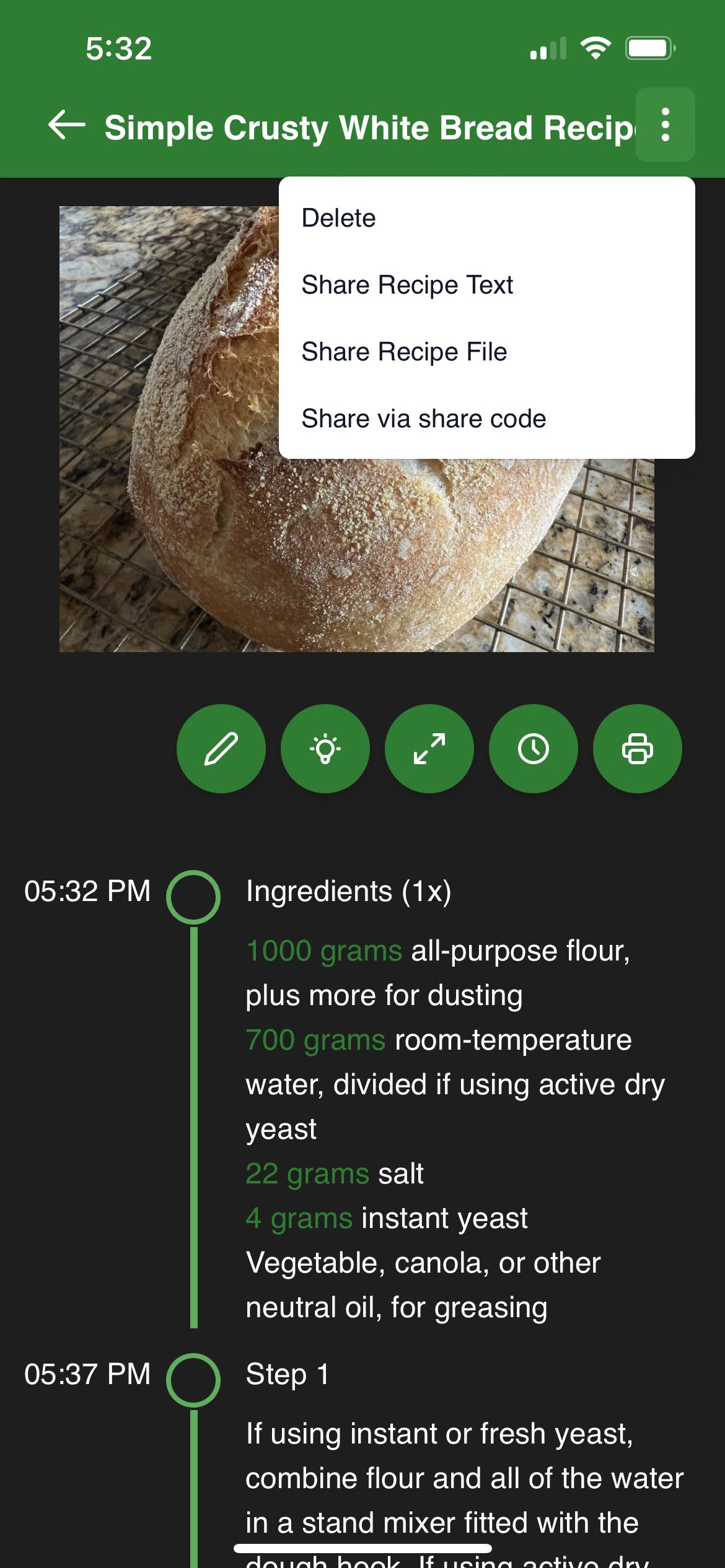Tap the lightbulb keep-screen-awake button
Viewport: 725px width, 1568px height.
pos(325,749)
